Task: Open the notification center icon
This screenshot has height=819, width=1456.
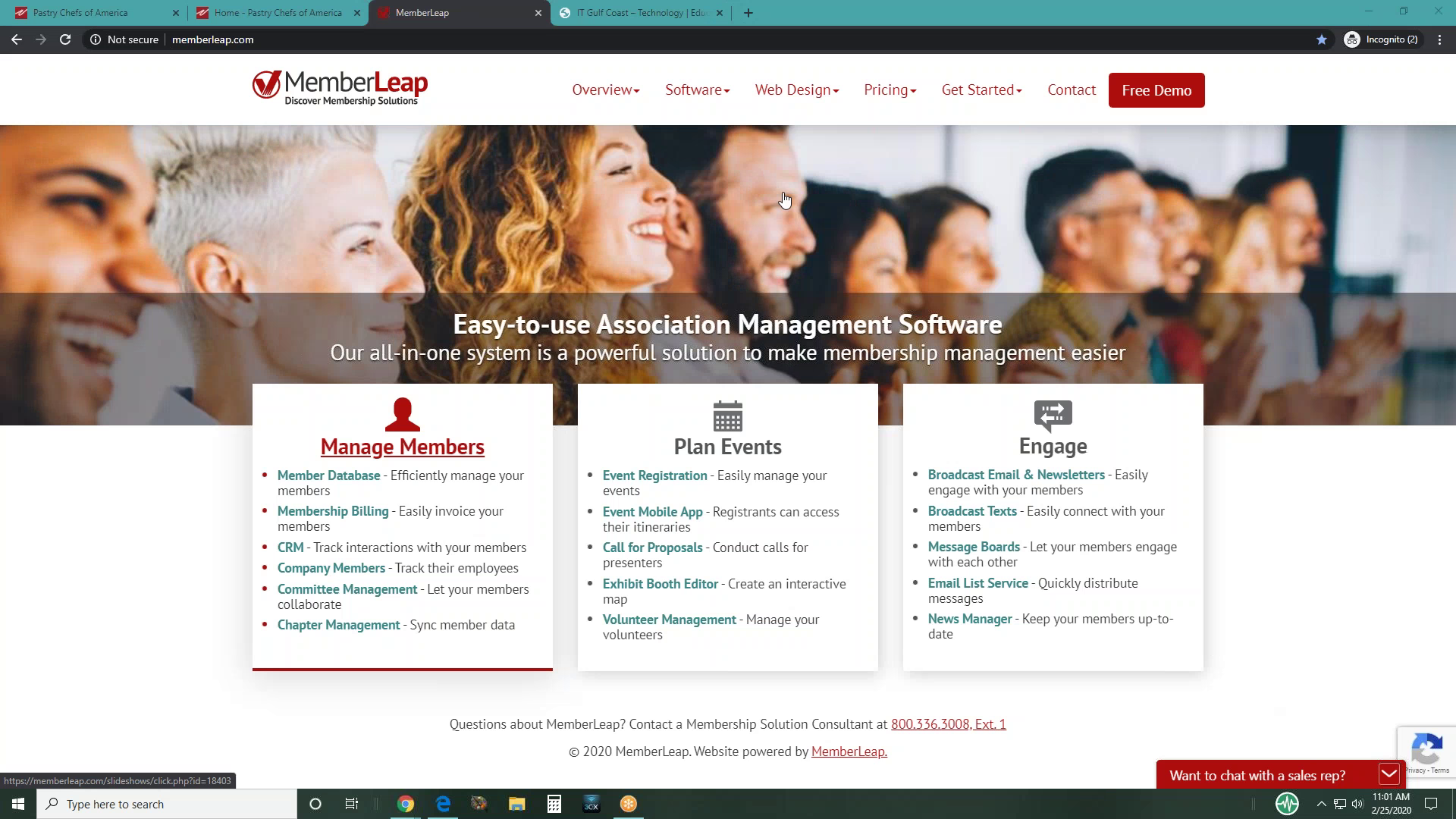Action: 1431,804
